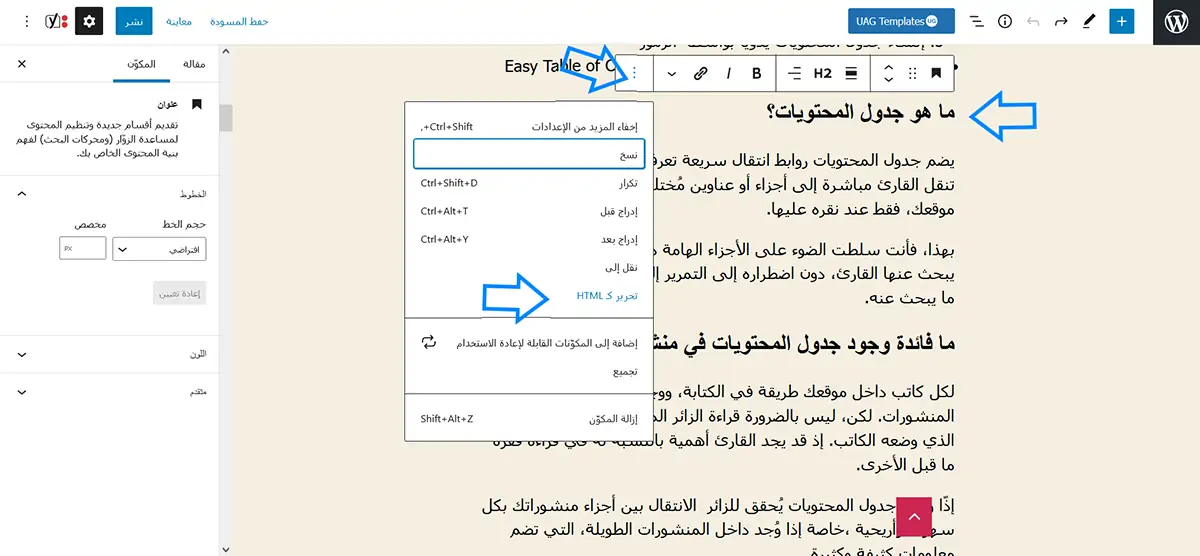Switch to the مقالة sidebar tab
The width and height of the screenshot is (1200, 556).
click(194, 64)
